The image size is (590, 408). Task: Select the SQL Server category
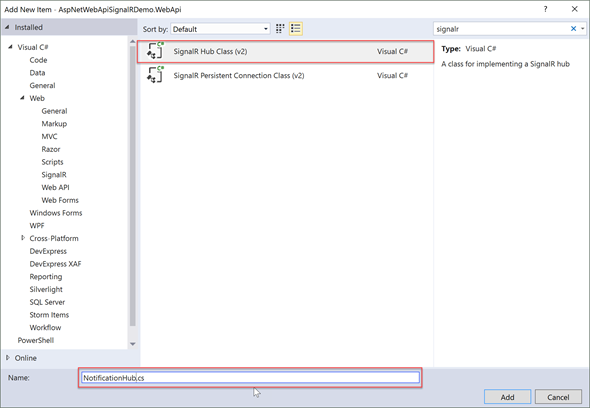point(47,302)
